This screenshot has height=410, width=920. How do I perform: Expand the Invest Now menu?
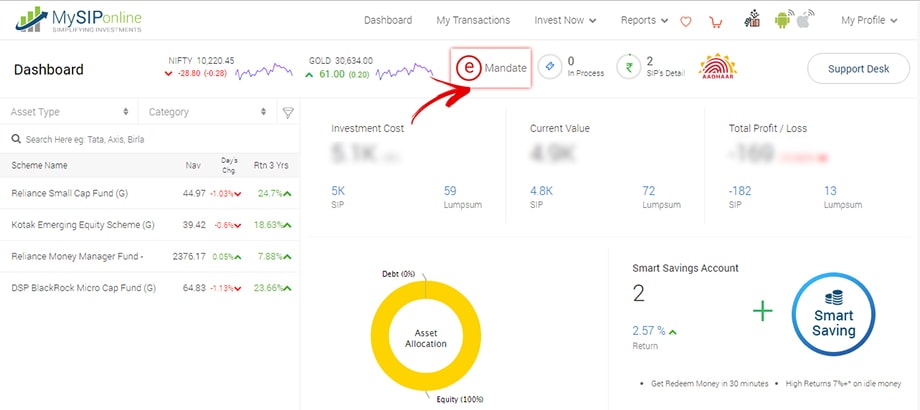coord(565,20)
